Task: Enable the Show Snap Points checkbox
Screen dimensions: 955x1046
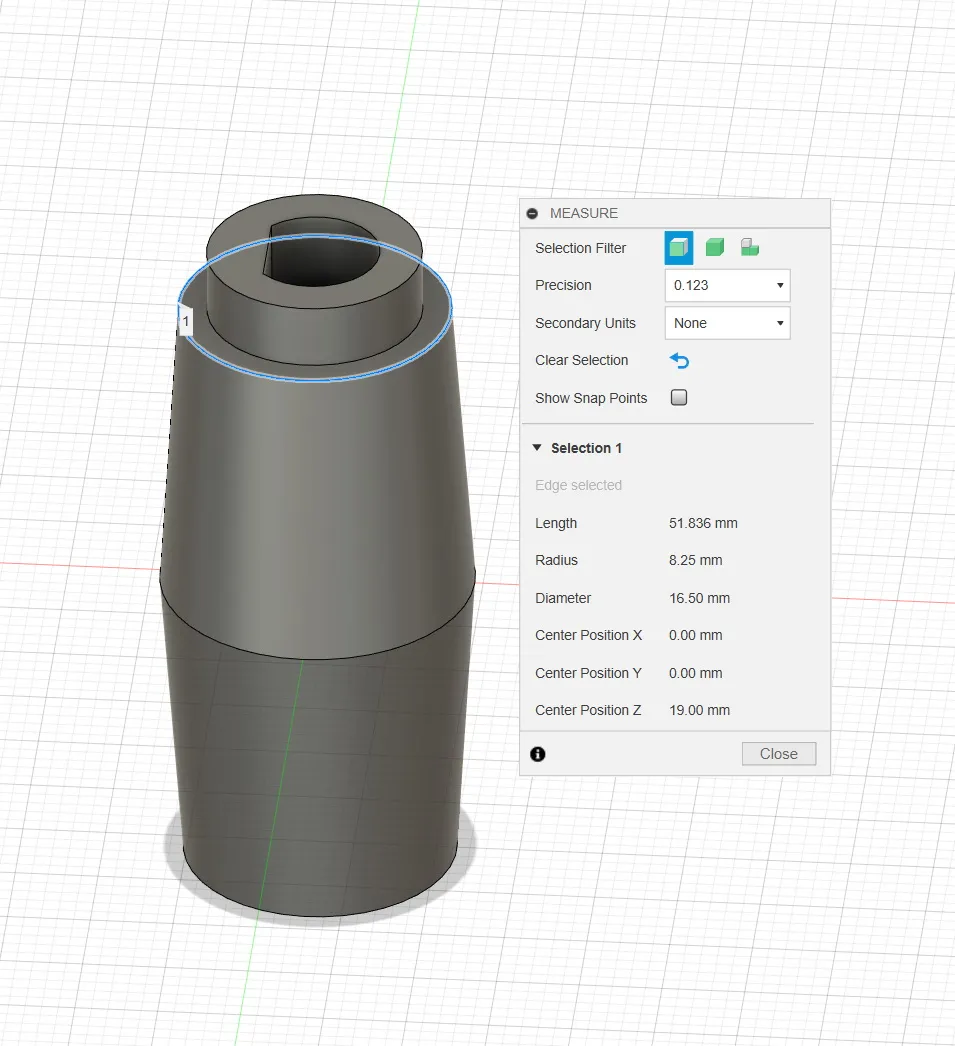Action: pyautogui.click(x=679, y=398)
